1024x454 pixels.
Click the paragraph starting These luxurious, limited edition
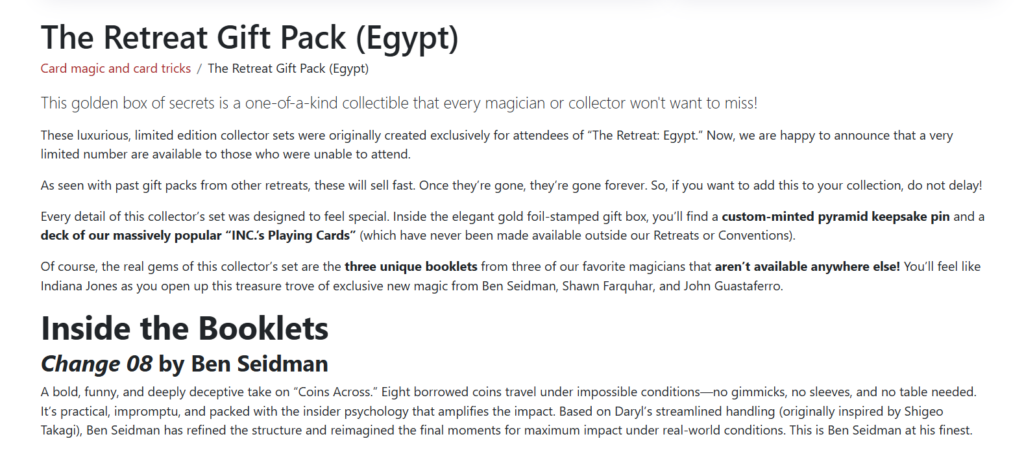pyautogui.click(x=497, y=145)
